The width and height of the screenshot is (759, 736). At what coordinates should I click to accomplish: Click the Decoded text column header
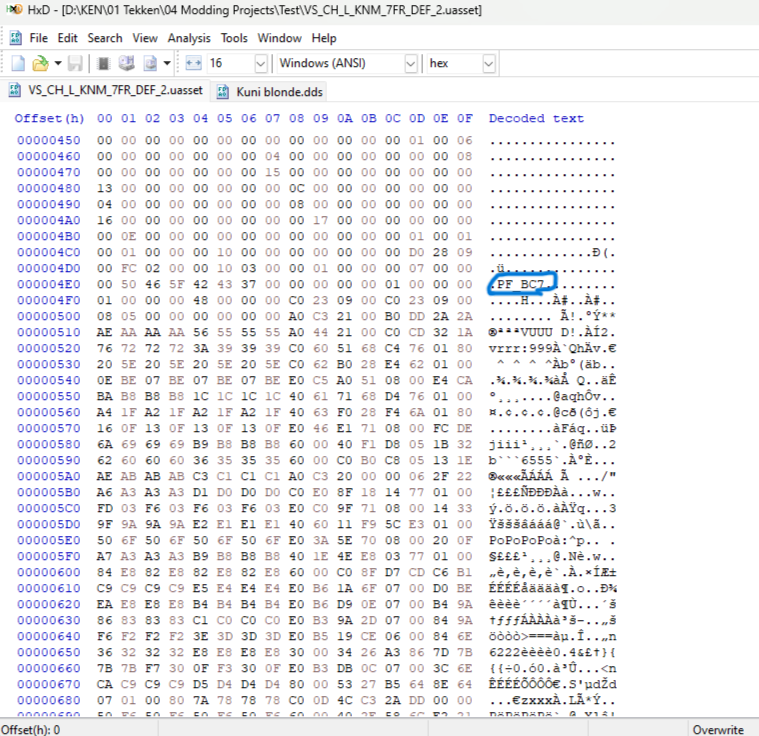(536, 119)
